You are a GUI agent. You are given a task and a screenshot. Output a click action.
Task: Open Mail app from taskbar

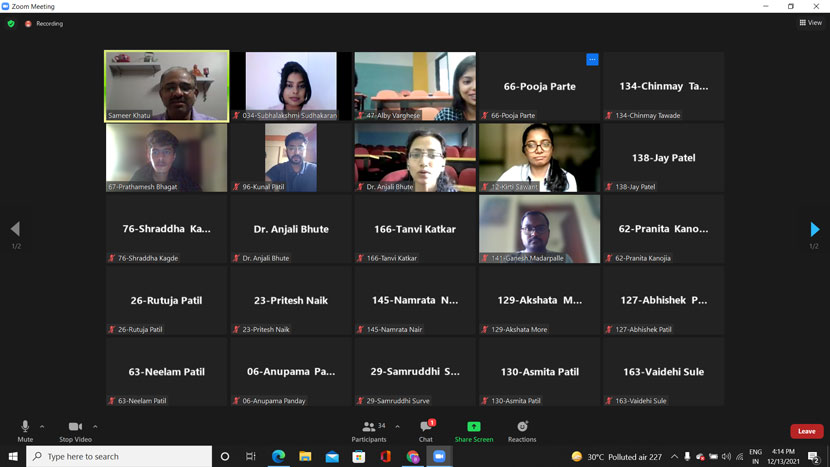tap(332, 456)
